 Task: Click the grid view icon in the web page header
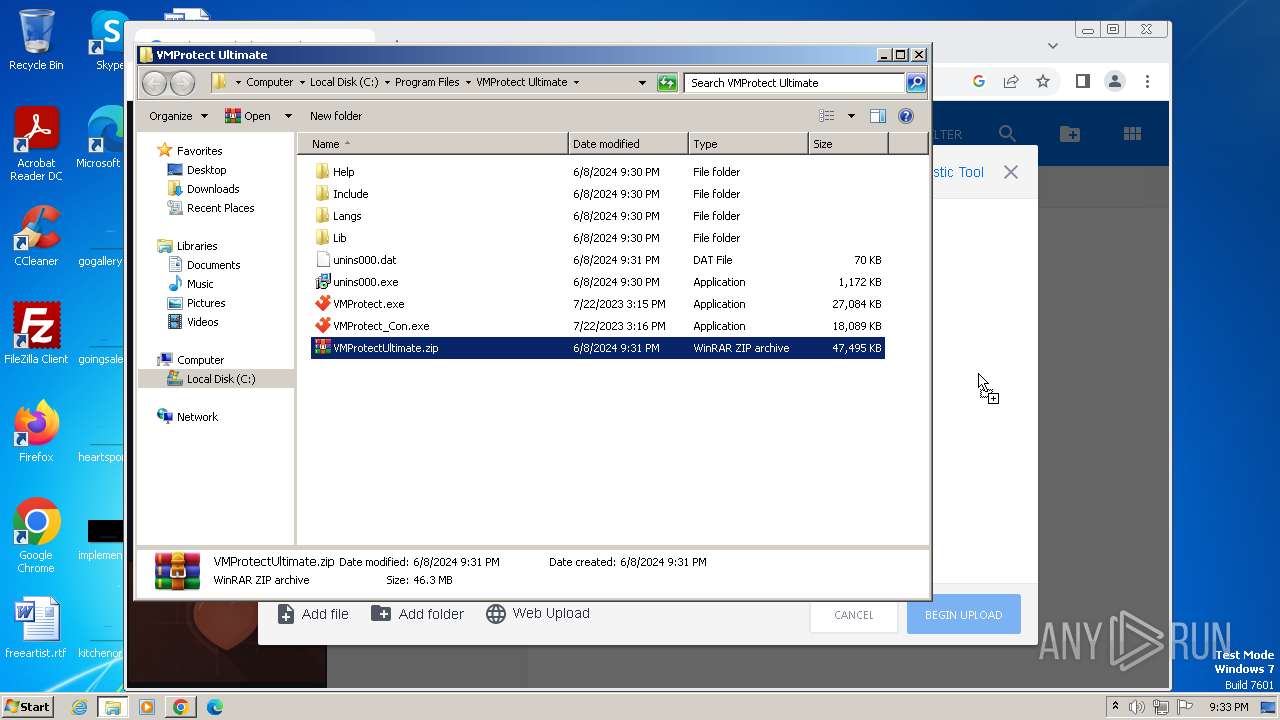[x=1132, y=134]
